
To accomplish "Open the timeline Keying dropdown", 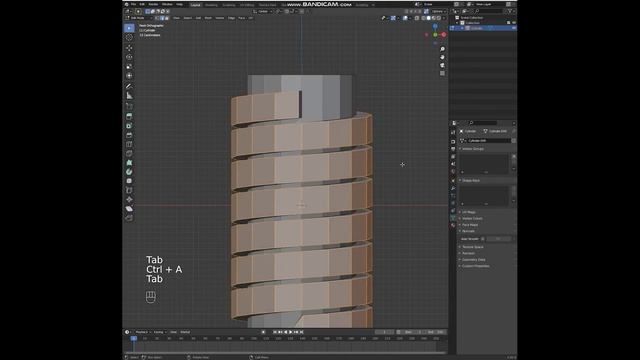I will click(x=159, y=332).
